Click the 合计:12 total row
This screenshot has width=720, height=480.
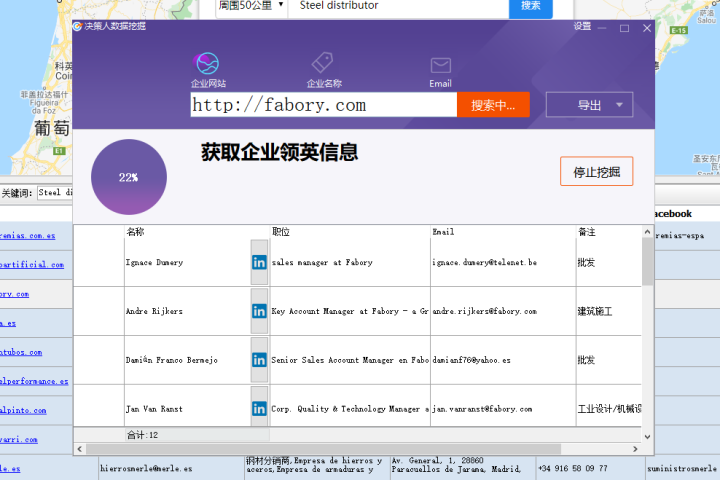(x=357, y=435)
